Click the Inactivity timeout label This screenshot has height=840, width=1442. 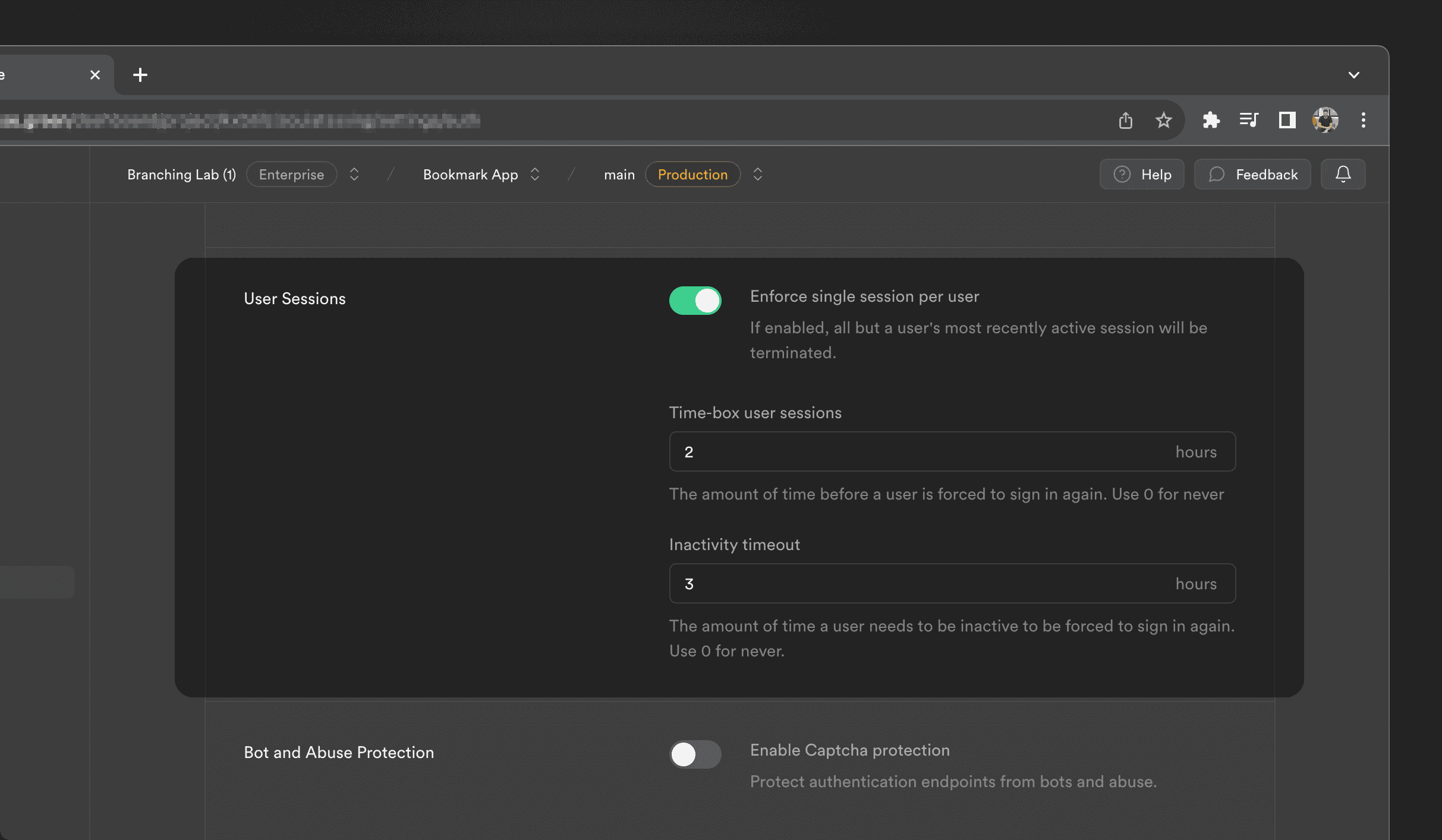(735, 545)
